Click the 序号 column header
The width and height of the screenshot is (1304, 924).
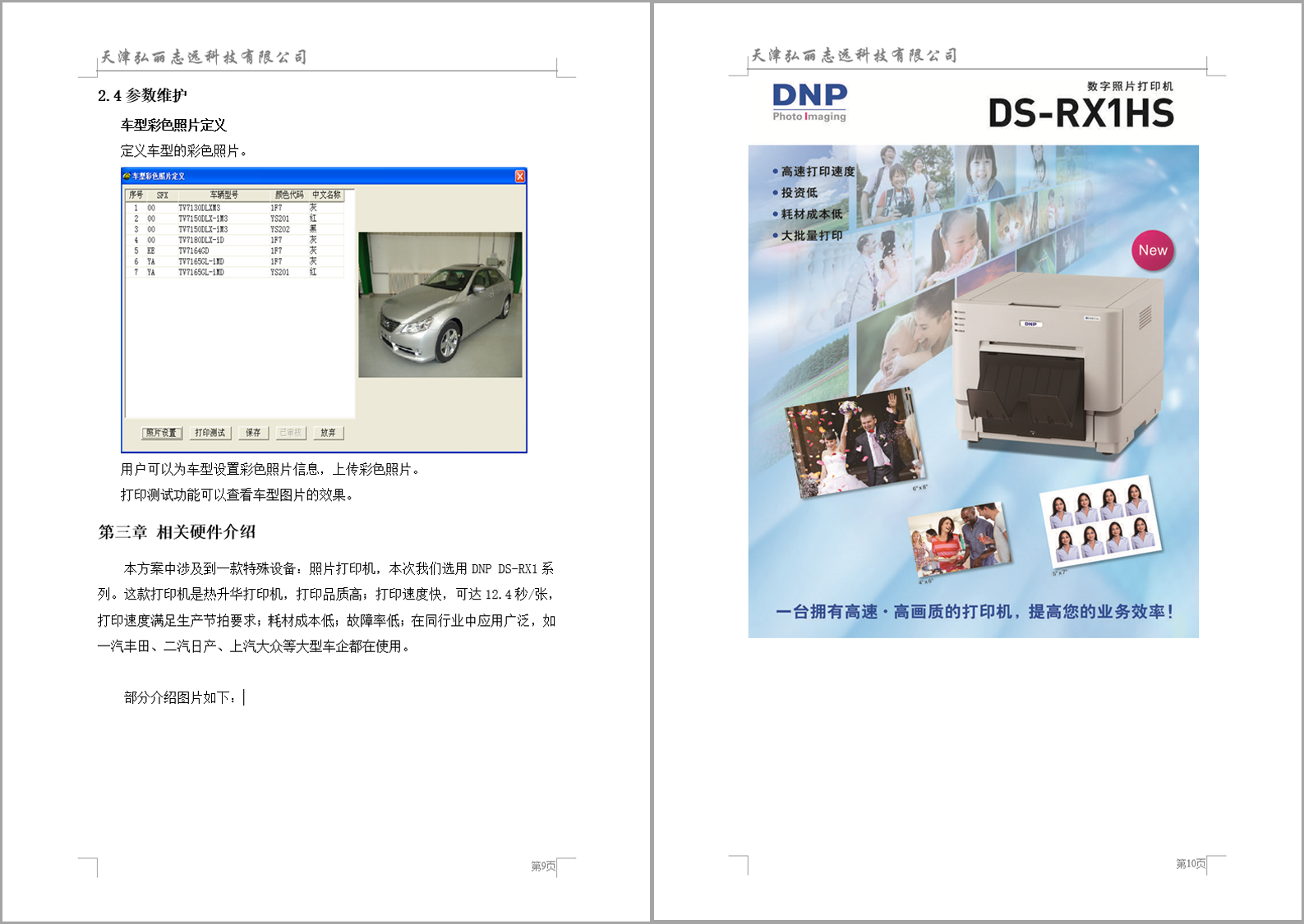[x=136, y=195]
